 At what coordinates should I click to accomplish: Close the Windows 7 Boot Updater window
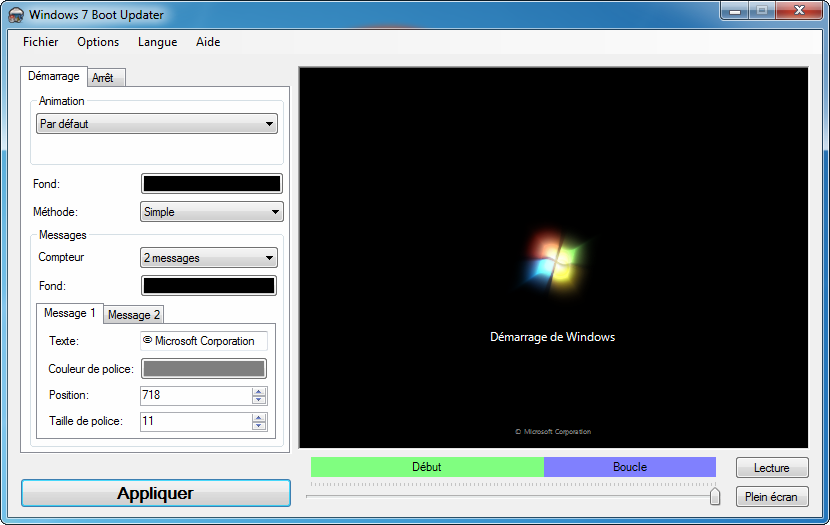click(x=799, y=11)
